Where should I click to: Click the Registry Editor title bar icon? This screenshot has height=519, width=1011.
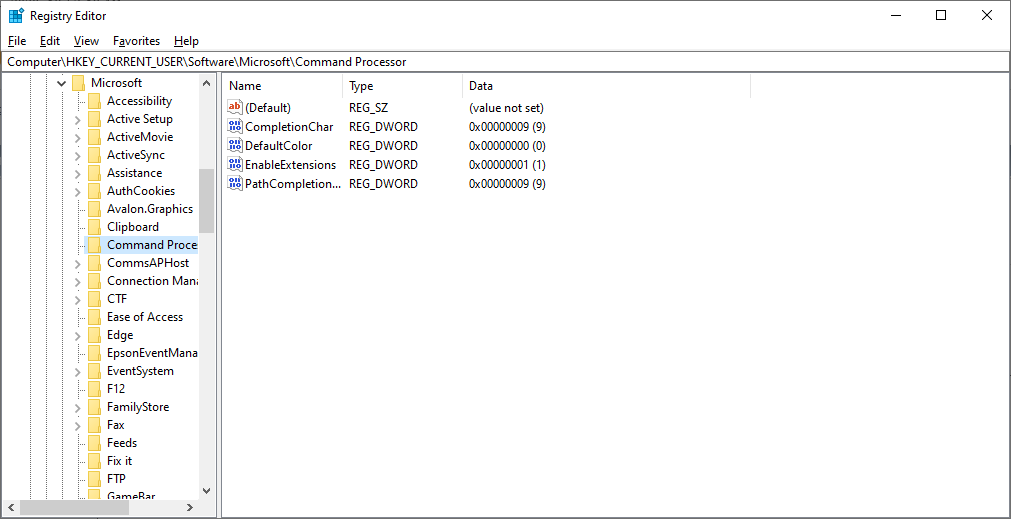coord(16,16)
